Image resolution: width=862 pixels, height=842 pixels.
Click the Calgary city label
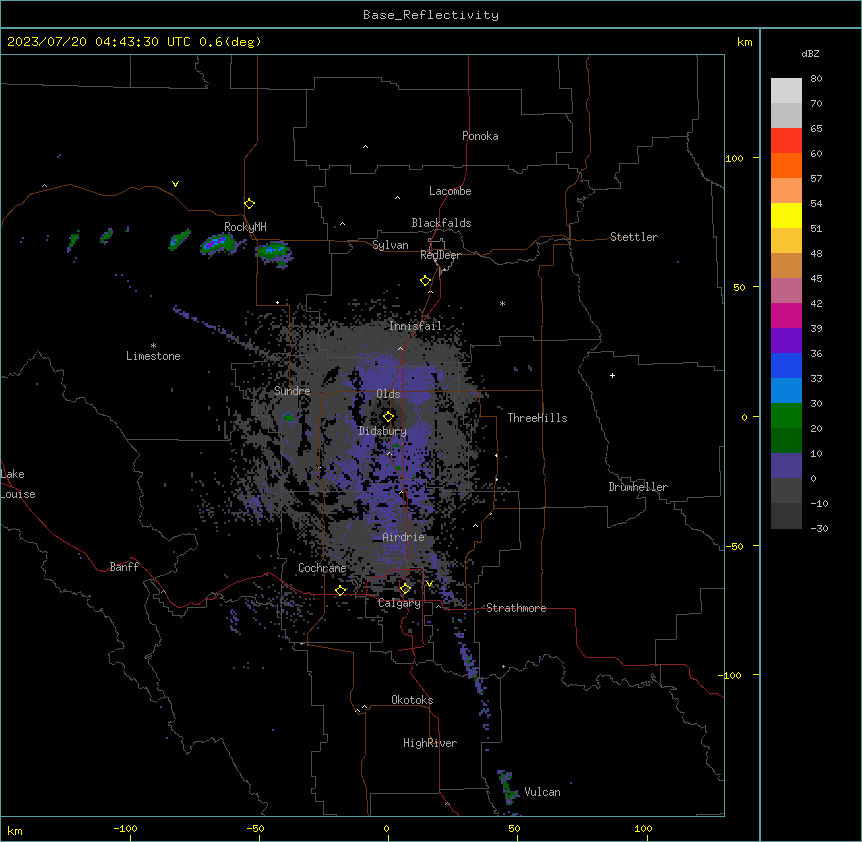pos(399,603)
